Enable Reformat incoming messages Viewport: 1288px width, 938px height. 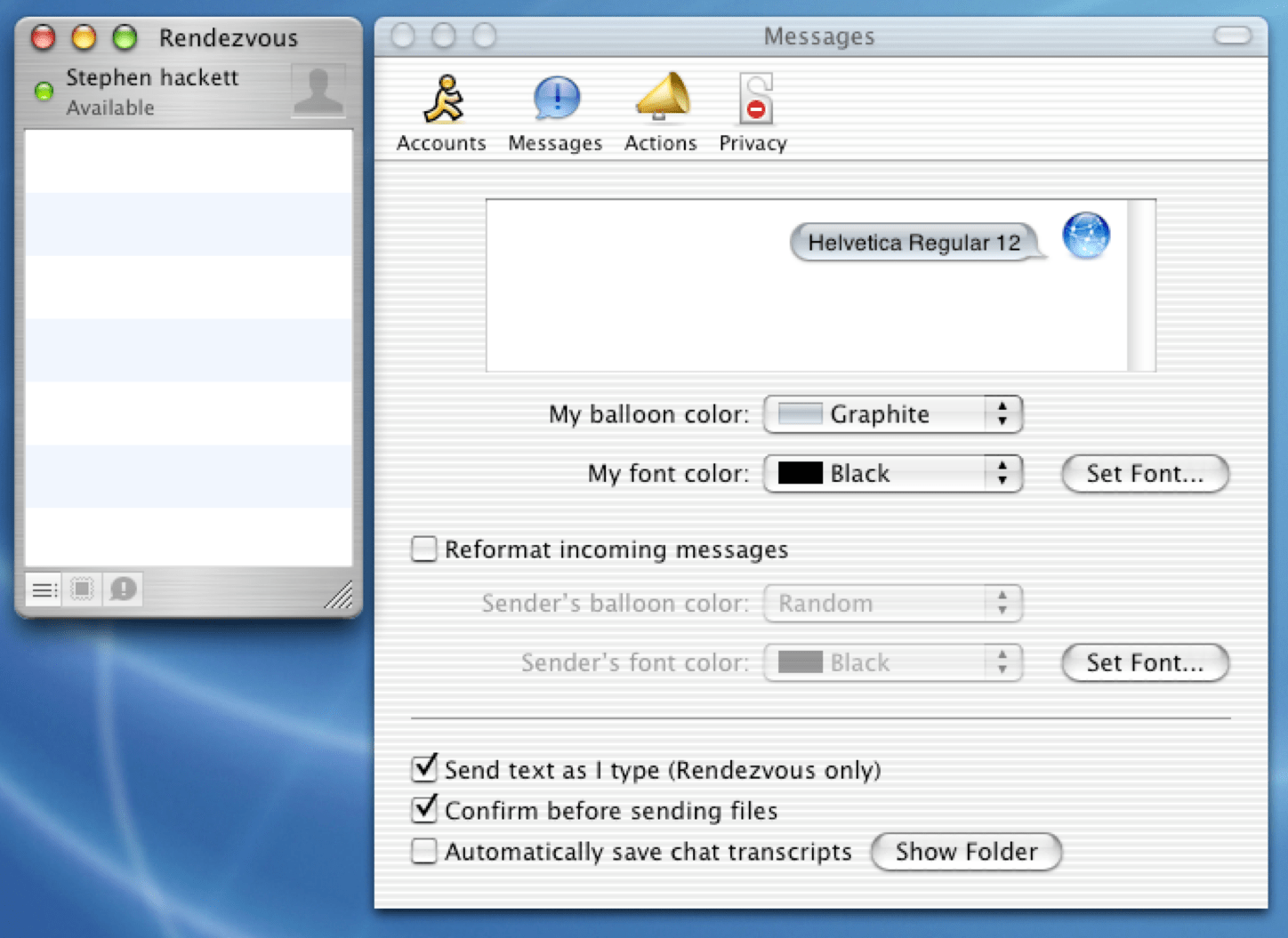[x=424, y=549]
